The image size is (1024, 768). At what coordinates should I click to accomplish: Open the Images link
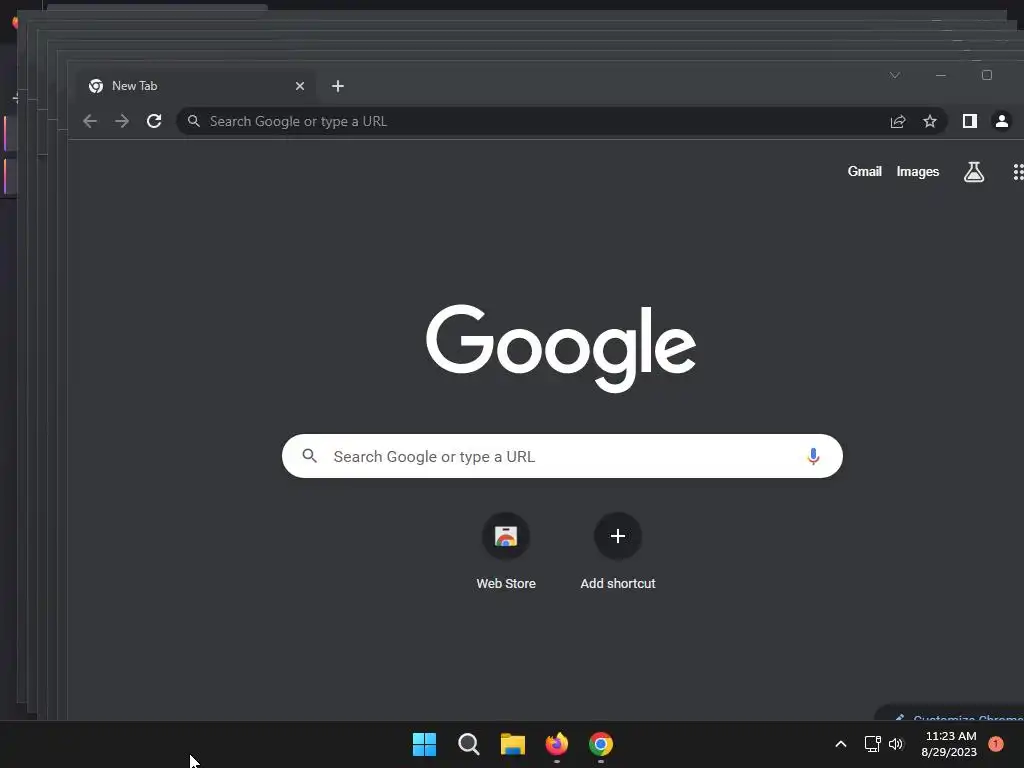918,172
